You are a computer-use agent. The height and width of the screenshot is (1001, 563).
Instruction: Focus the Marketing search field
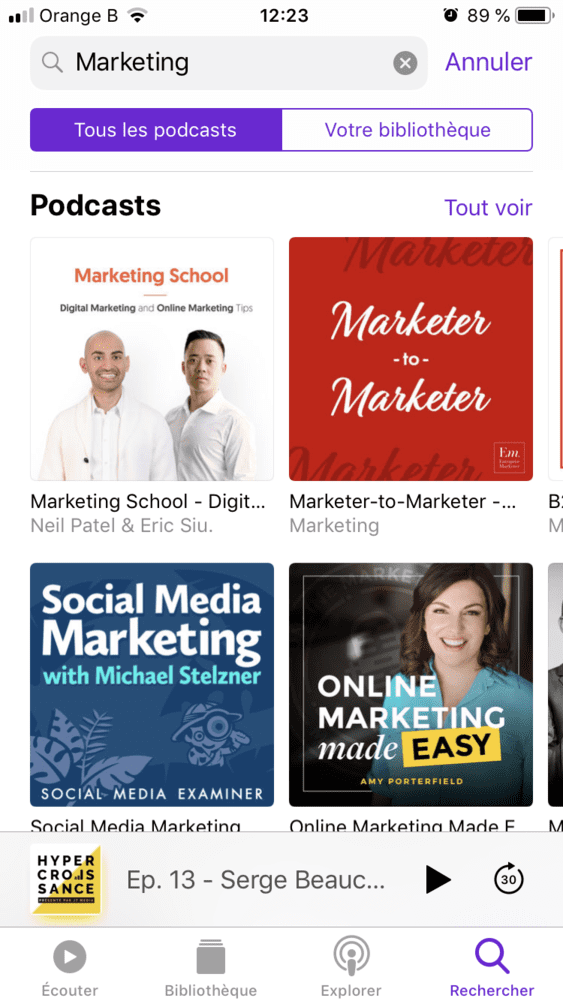point(229,63)
